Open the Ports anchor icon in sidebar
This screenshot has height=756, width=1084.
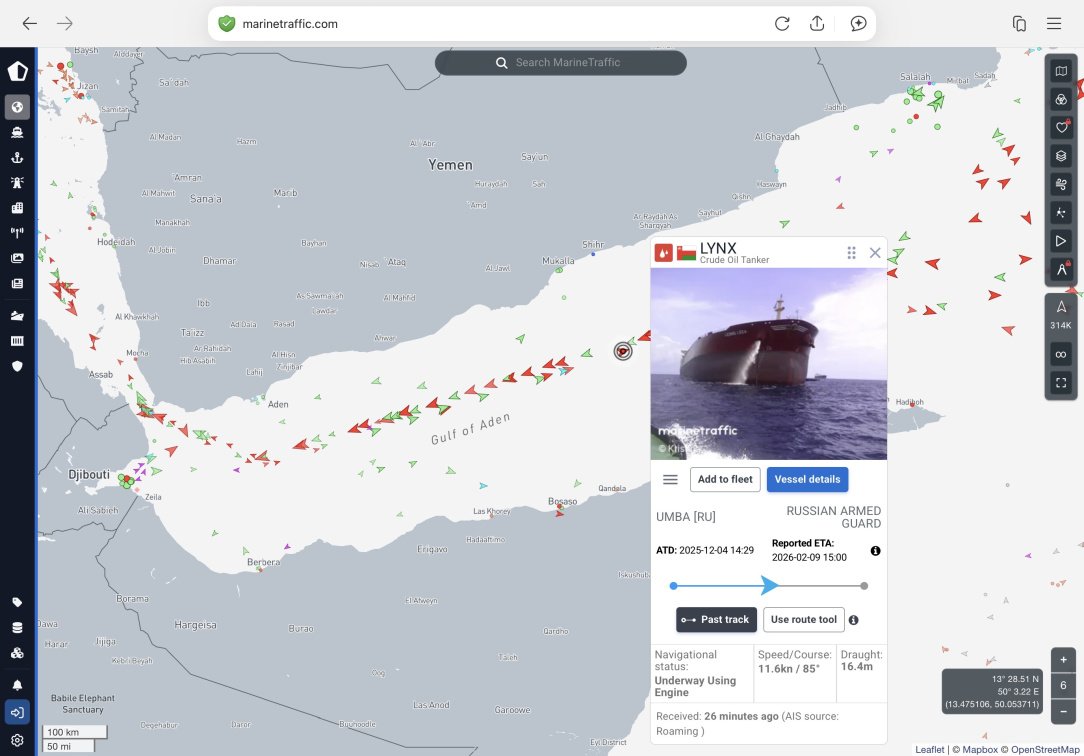tap(17, 158)
